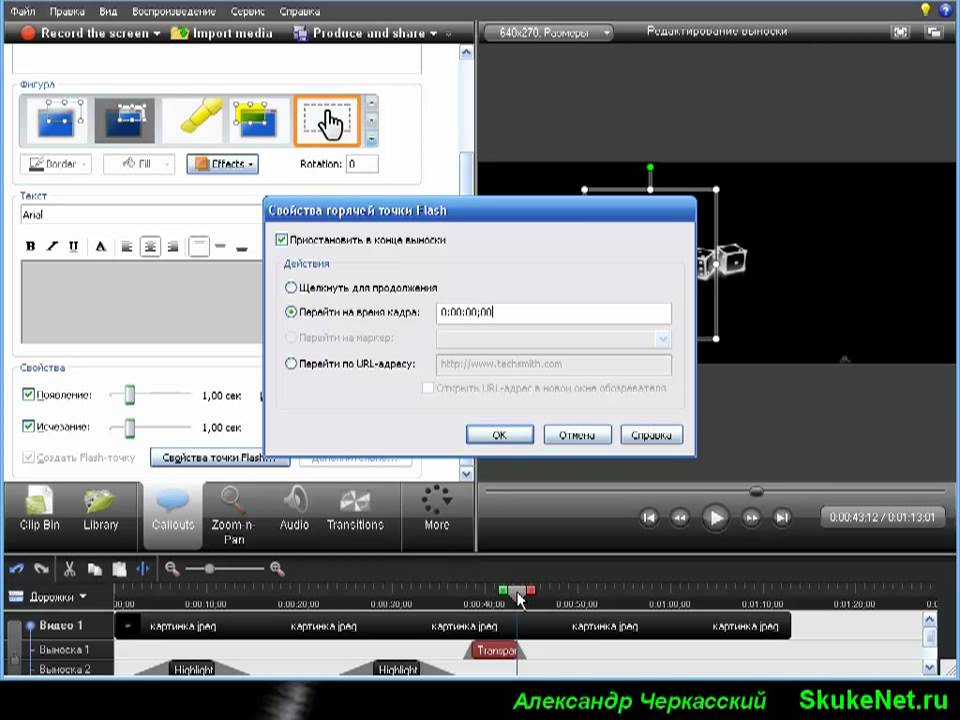Open the Clip Bin panel
The width and height of the screenshot is (960, 720).
point(40,508)
